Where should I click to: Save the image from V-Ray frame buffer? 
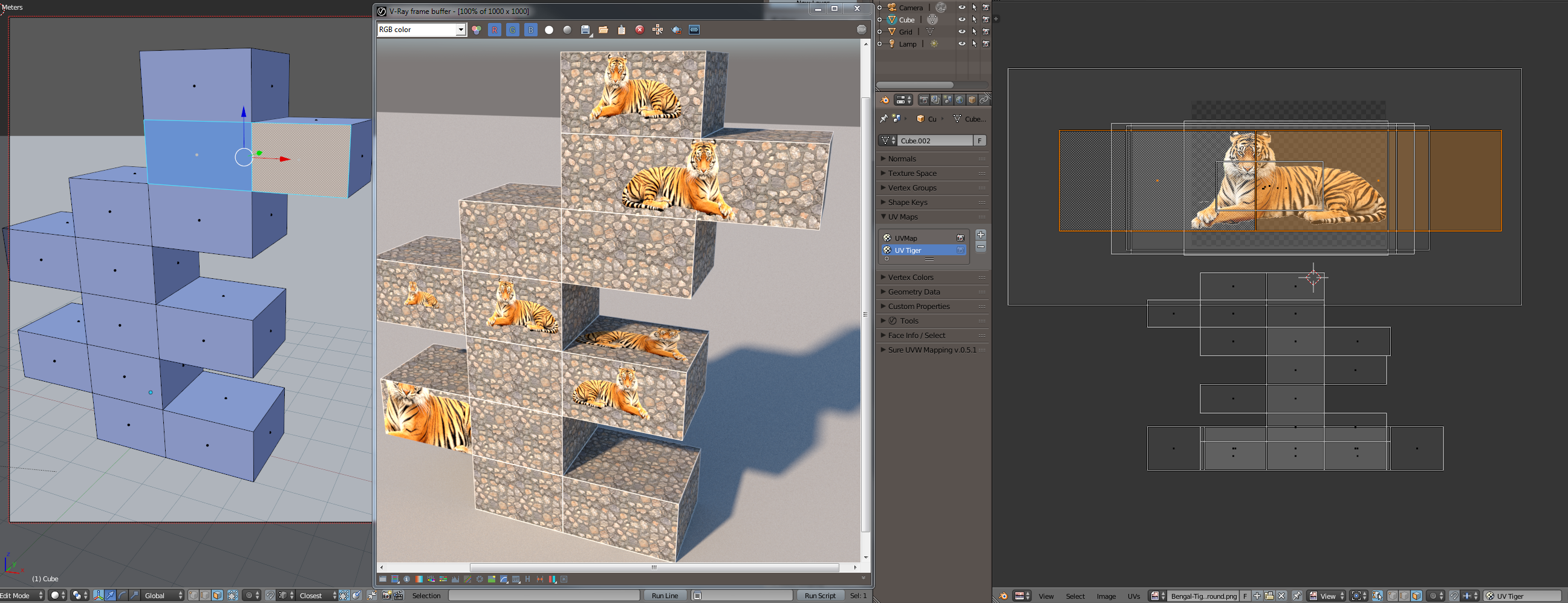[585, 30]
